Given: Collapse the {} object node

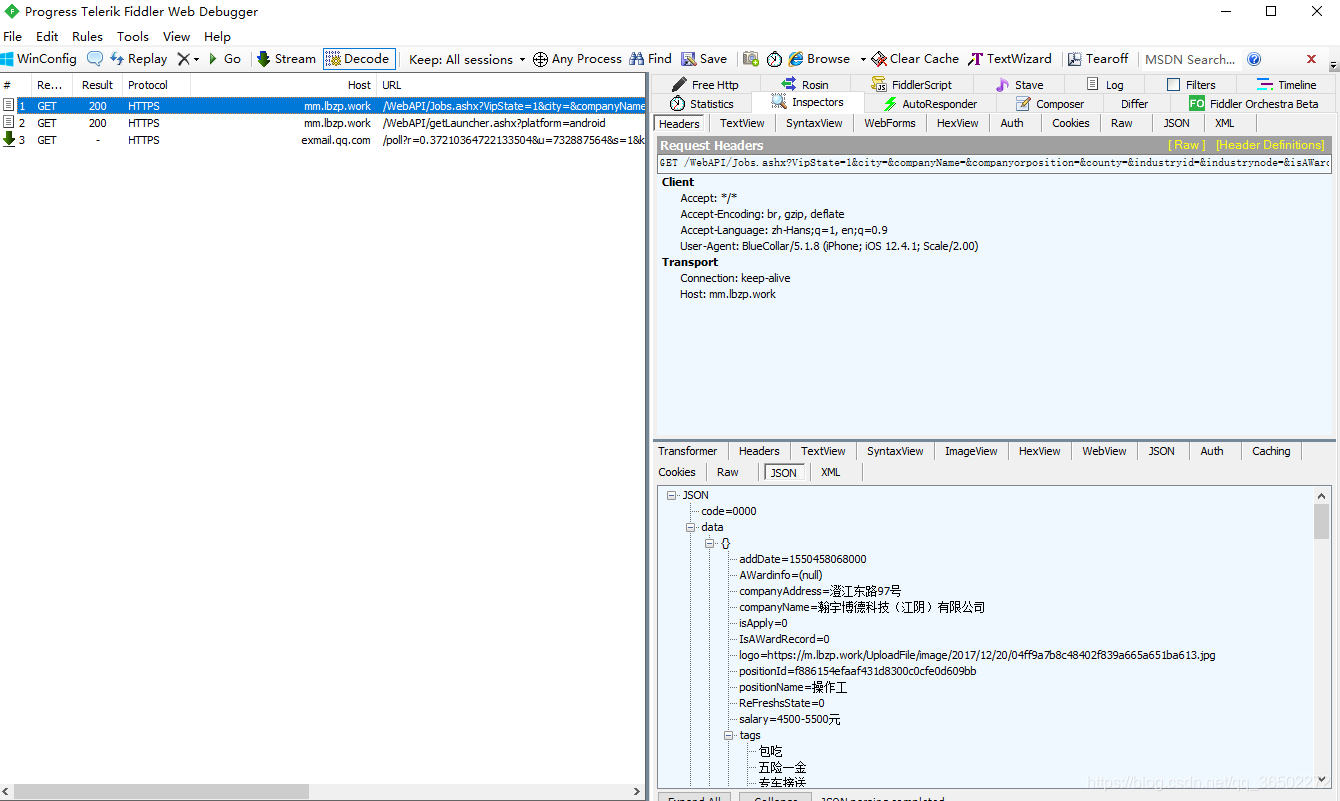Looking at the screenshot, I should (710, 543).
